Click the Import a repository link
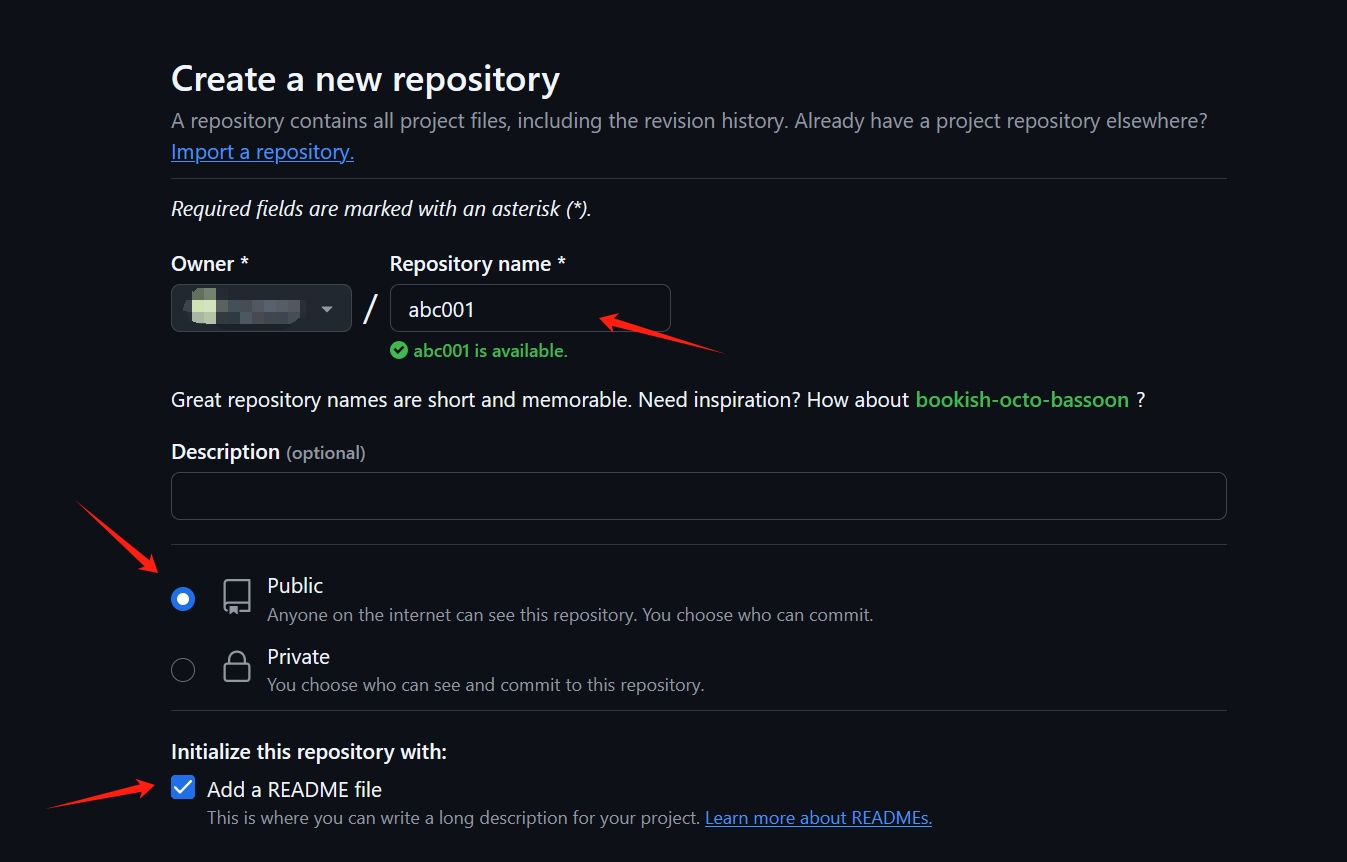 (x=262, y=152)
